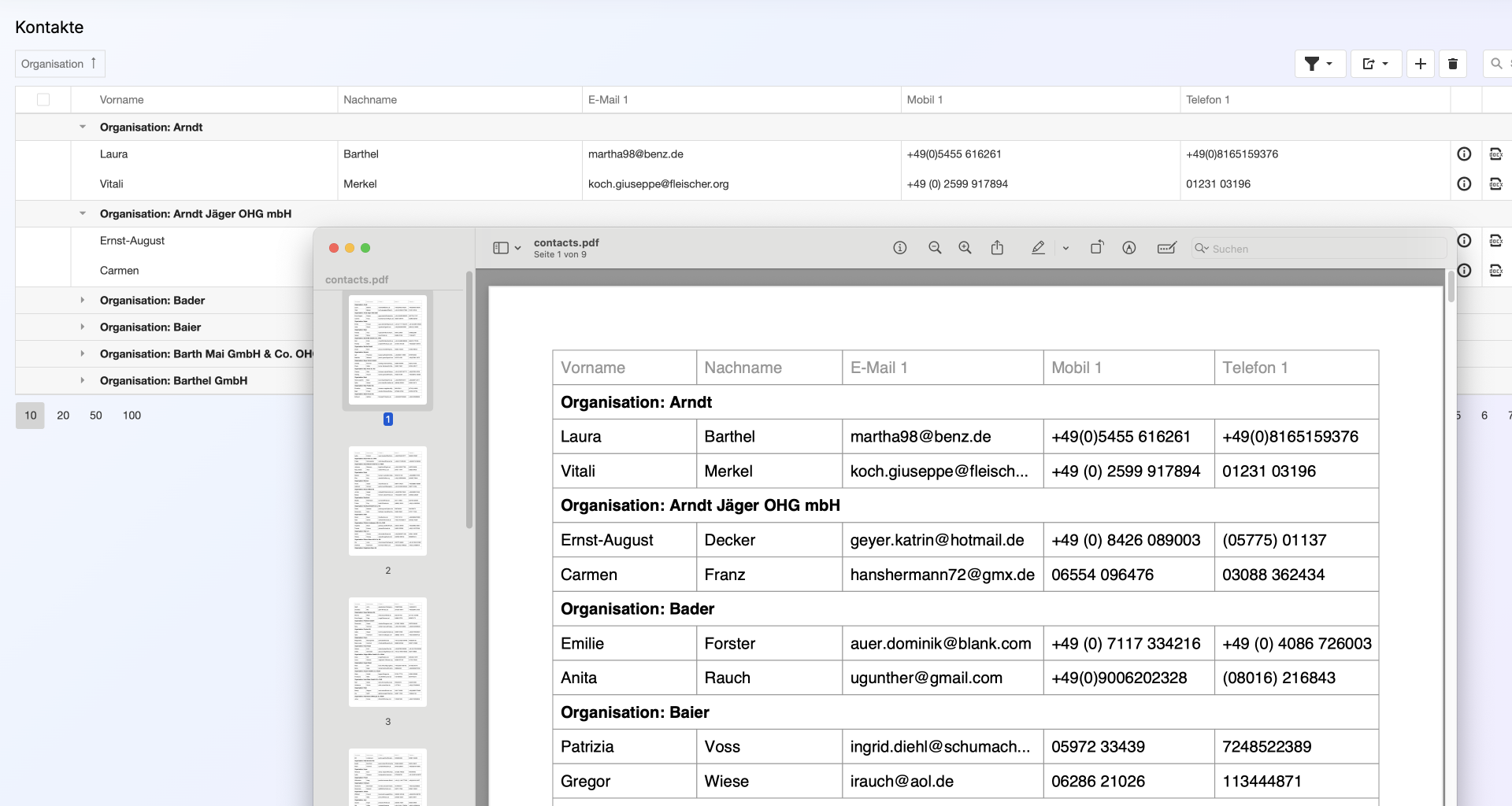Select the page 2 thumbnail in the PDF sidebar
Screen dimensions: 1512x806
[387, 501]
